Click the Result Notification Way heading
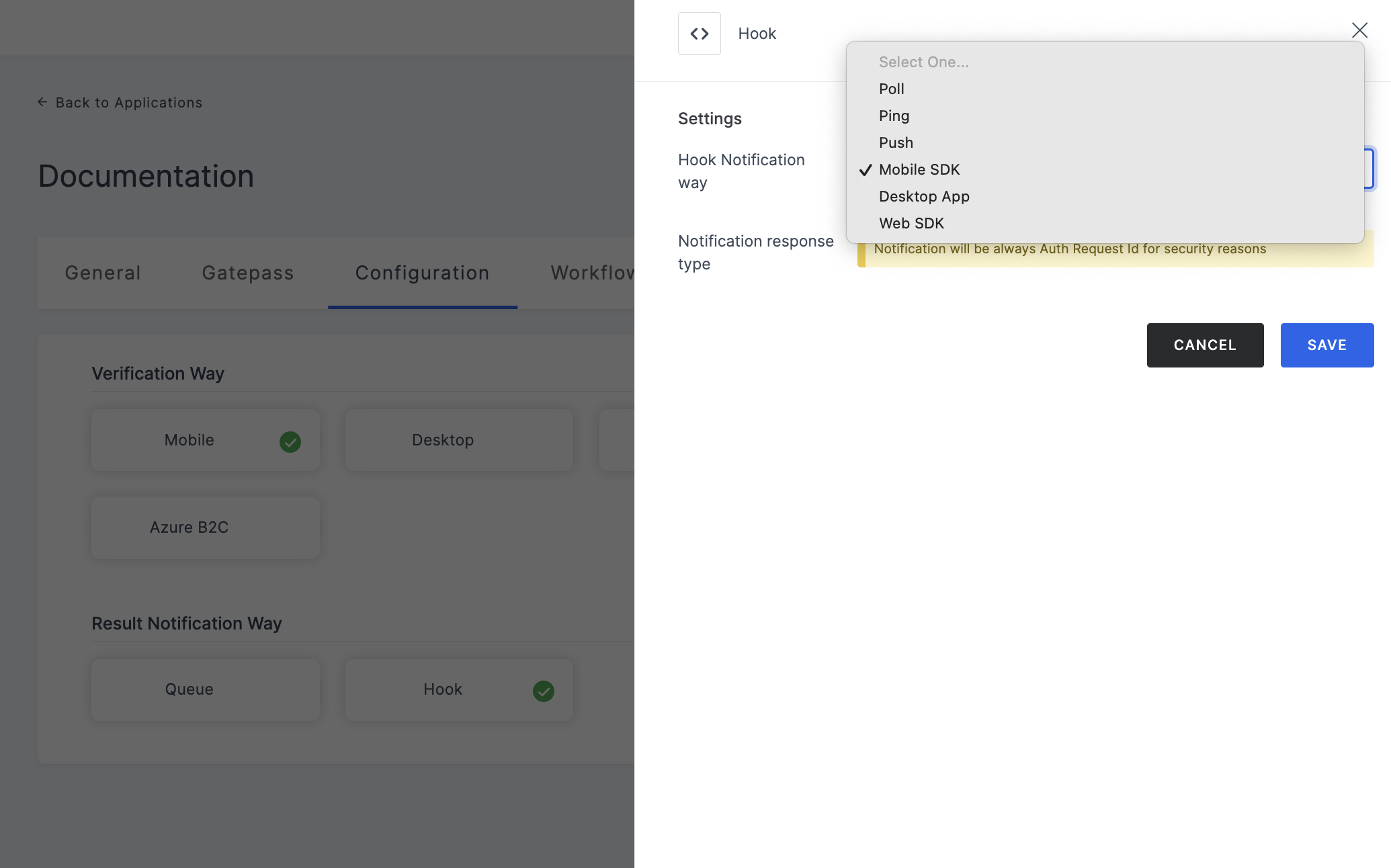 tap(187, 623)
